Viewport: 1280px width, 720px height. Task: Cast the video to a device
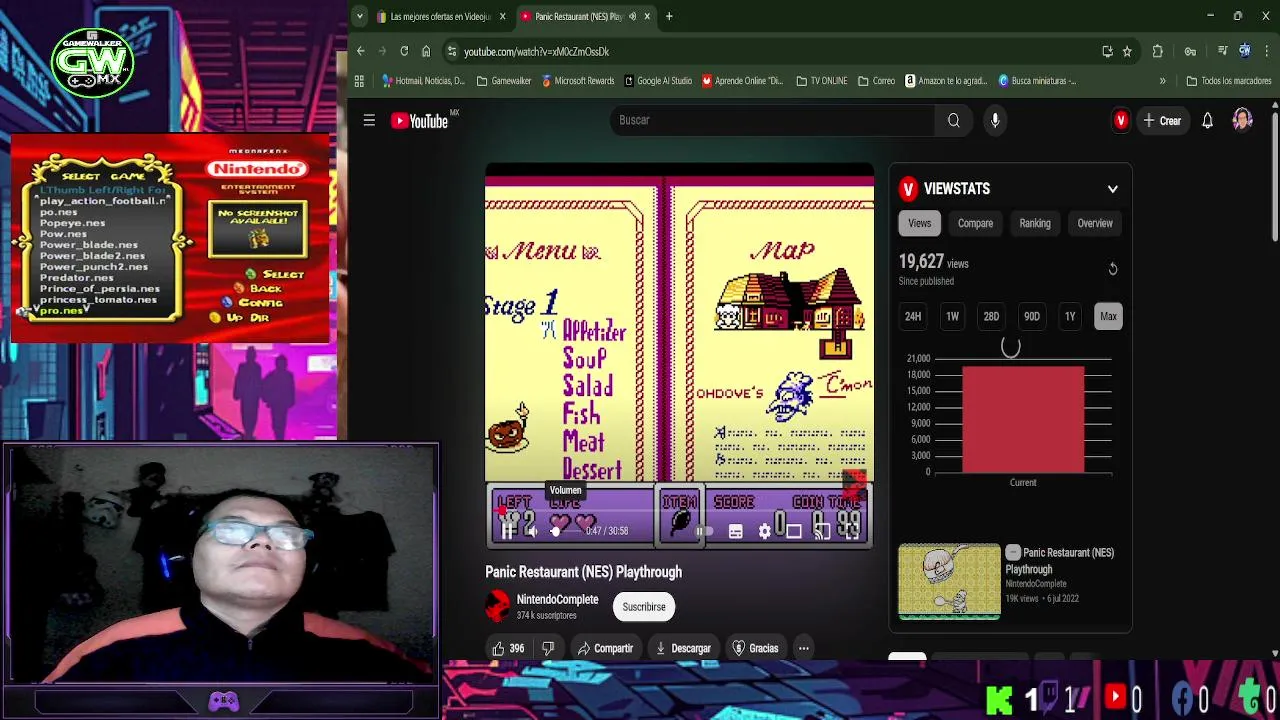coord(822,531)
